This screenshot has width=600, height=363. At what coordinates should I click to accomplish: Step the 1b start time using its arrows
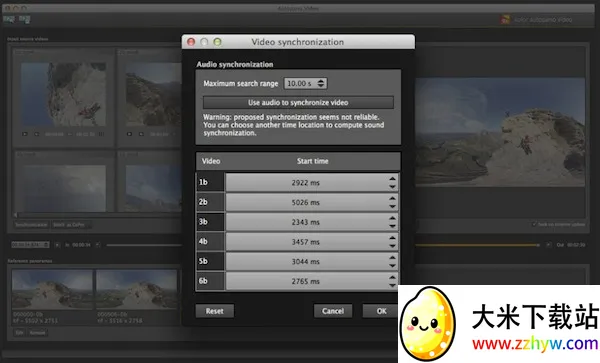(392, 183)
